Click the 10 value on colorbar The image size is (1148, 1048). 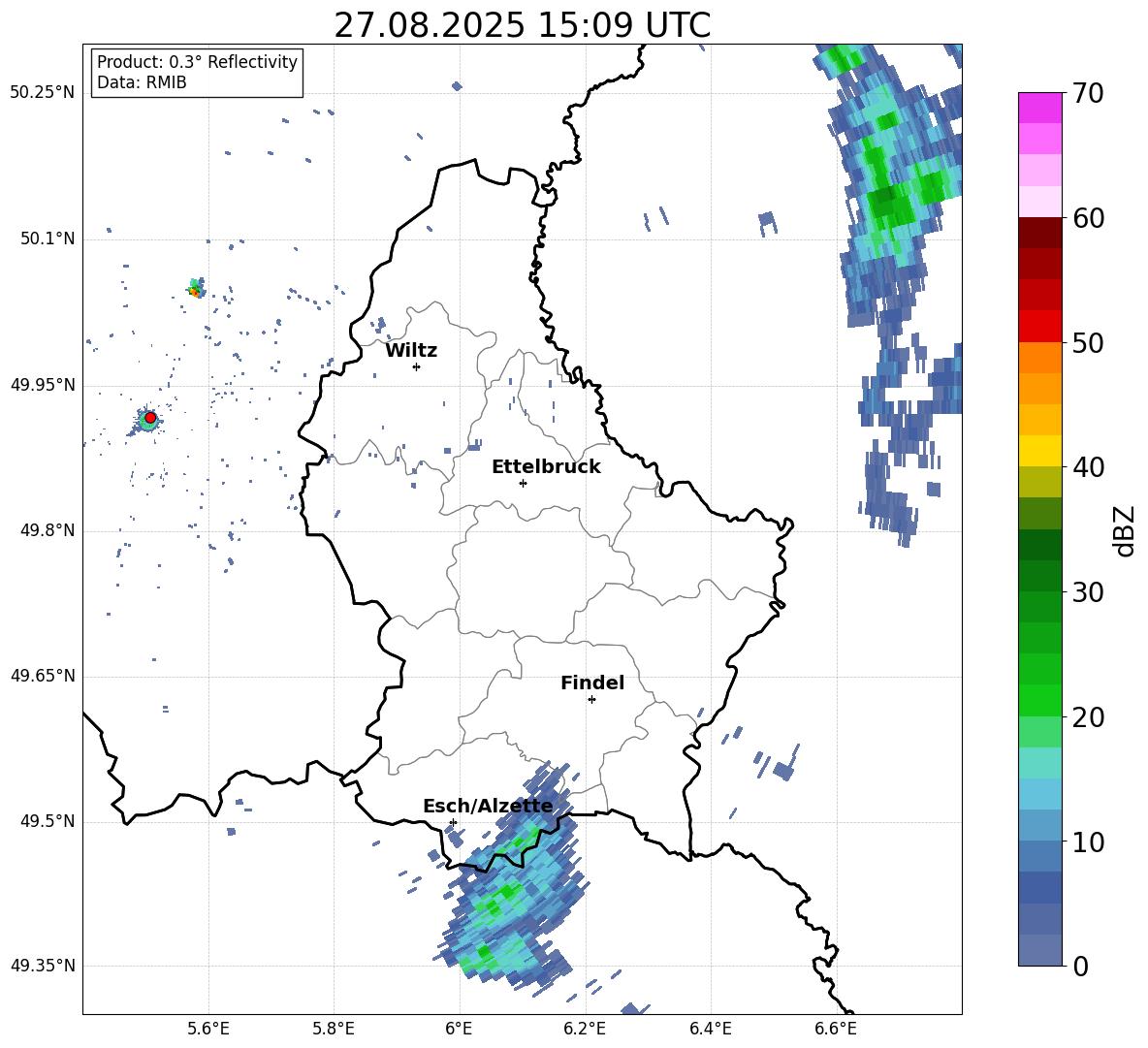(x=1088, y=842)
